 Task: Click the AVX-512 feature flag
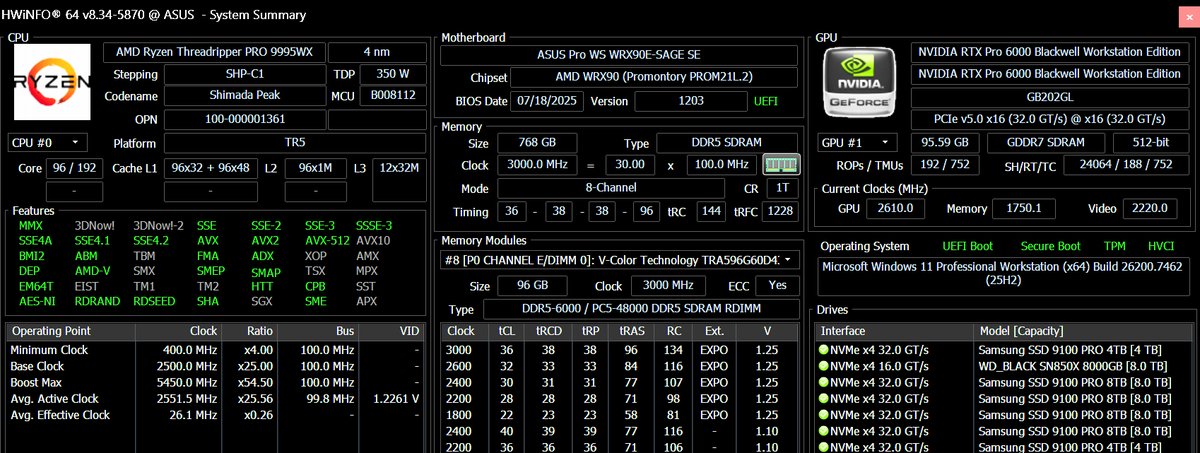327,240
